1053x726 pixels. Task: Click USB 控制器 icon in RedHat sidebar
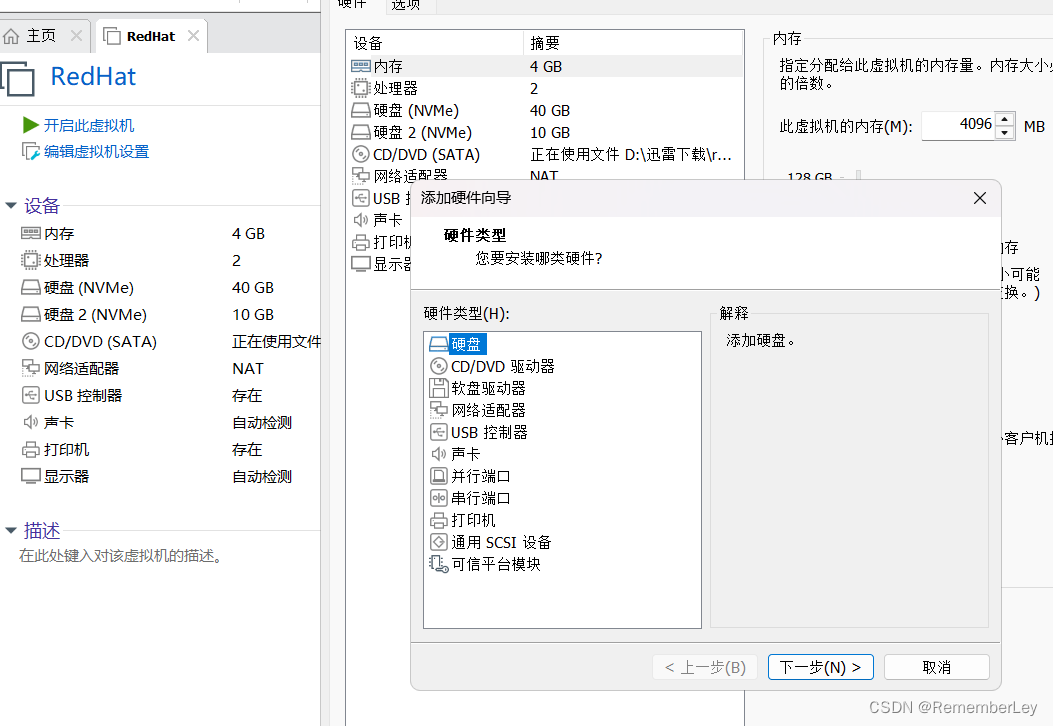(31, 395)
